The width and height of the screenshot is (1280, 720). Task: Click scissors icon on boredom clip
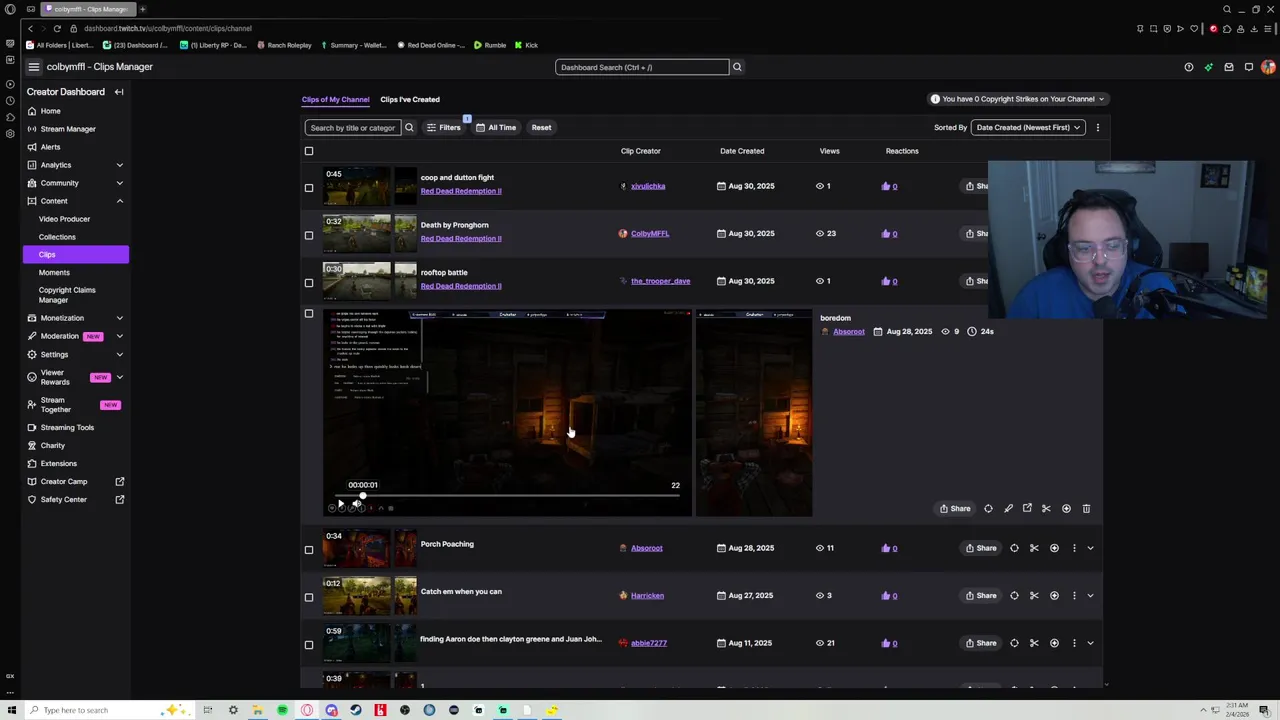pyautogui.click(x=1046, y=508)
